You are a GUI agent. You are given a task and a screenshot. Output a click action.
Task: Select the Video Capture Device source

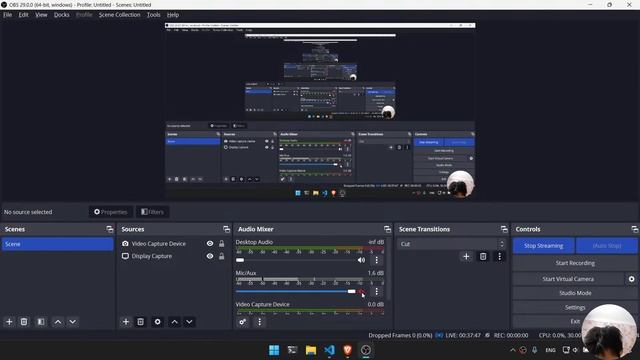[x=158, y=244]
